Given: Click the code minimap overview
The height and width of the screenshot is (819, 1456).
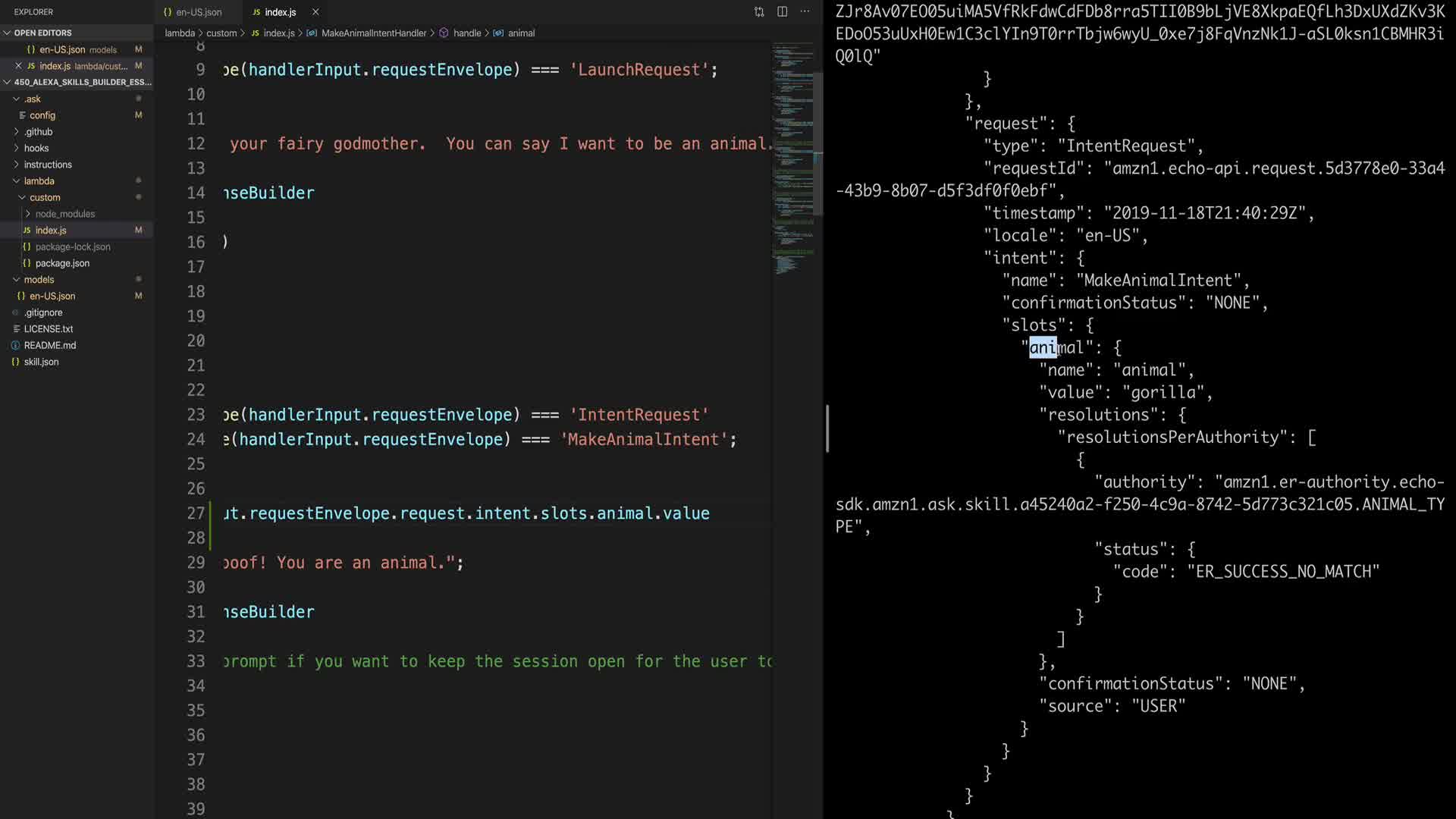Looking at the screenshot, I should pyautogui.click(x=793, y=159).
